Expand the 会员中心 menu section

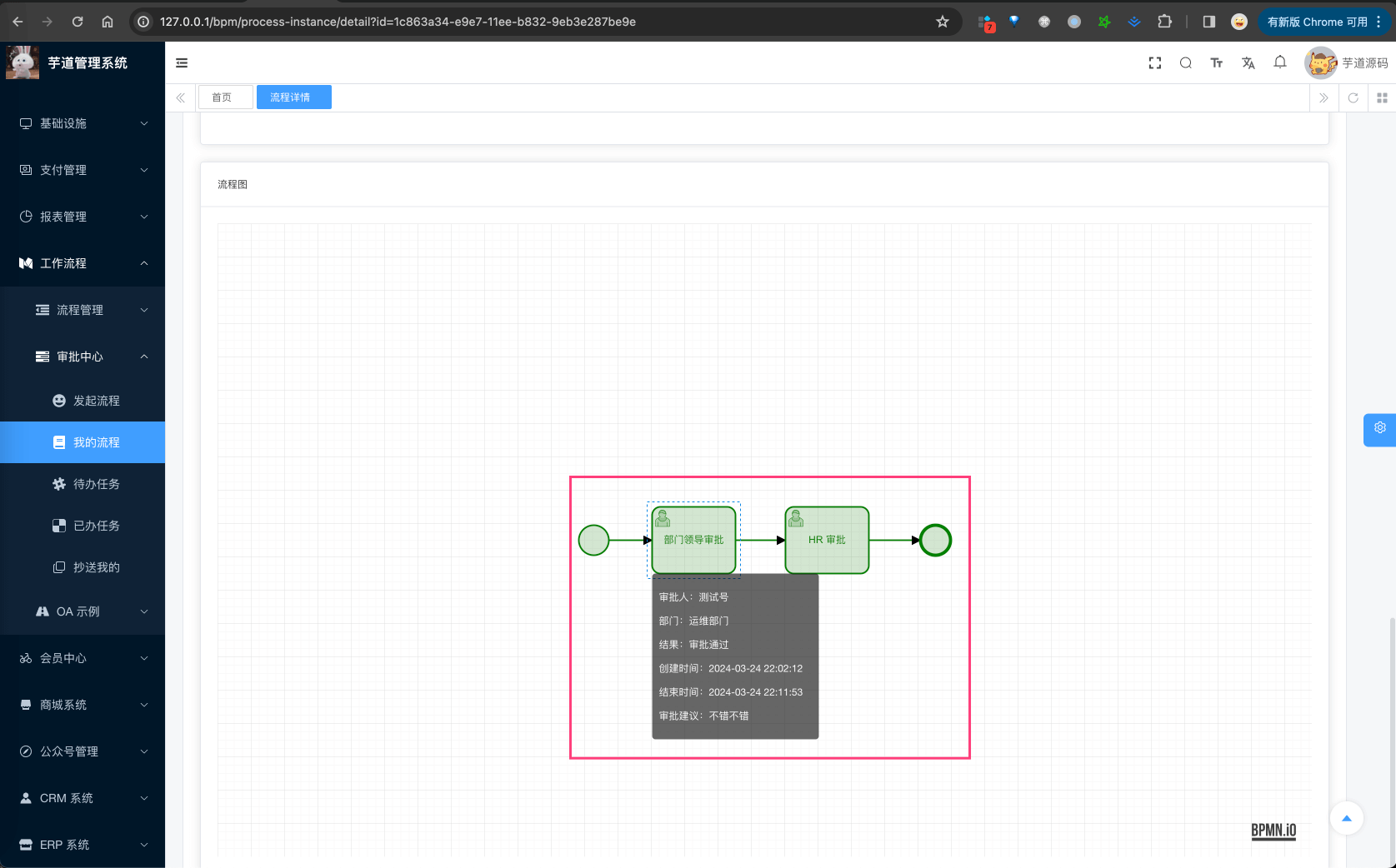[83, 658]
